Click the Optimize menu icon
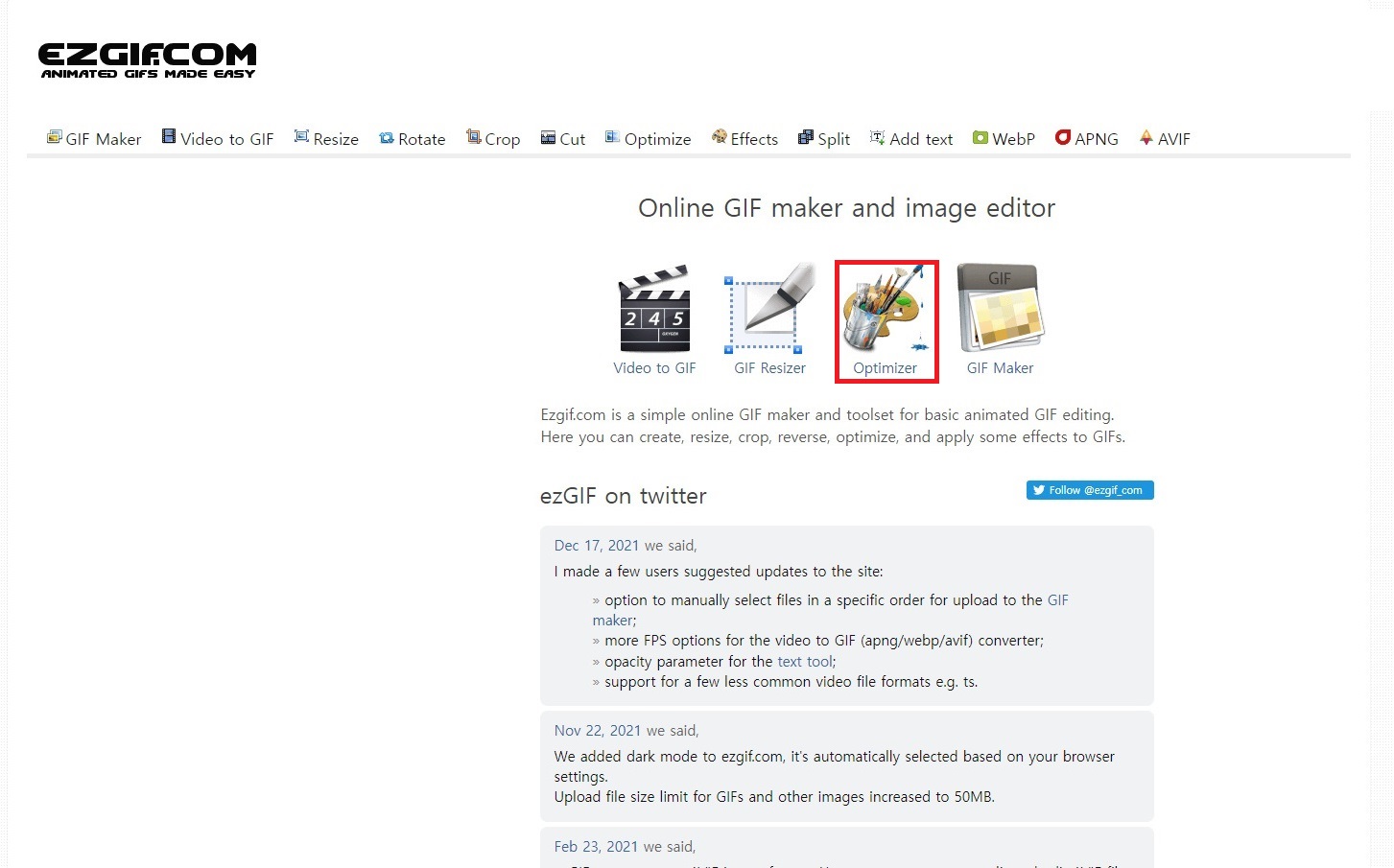 pos(612,137)
